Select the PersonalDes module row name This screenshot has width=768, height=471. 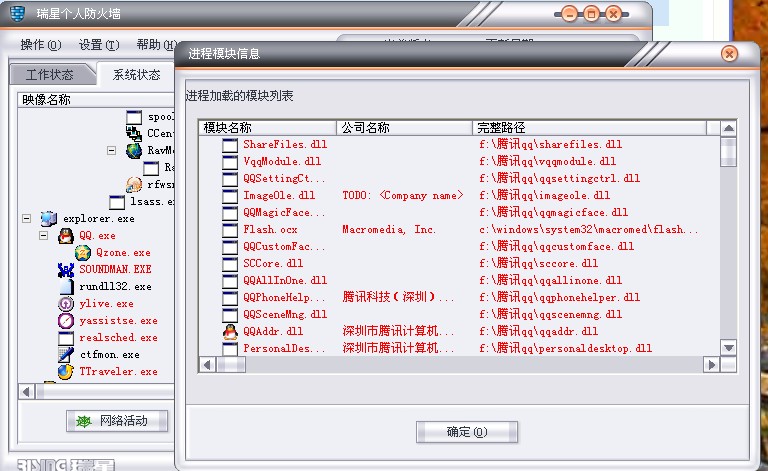click(284, 348)
